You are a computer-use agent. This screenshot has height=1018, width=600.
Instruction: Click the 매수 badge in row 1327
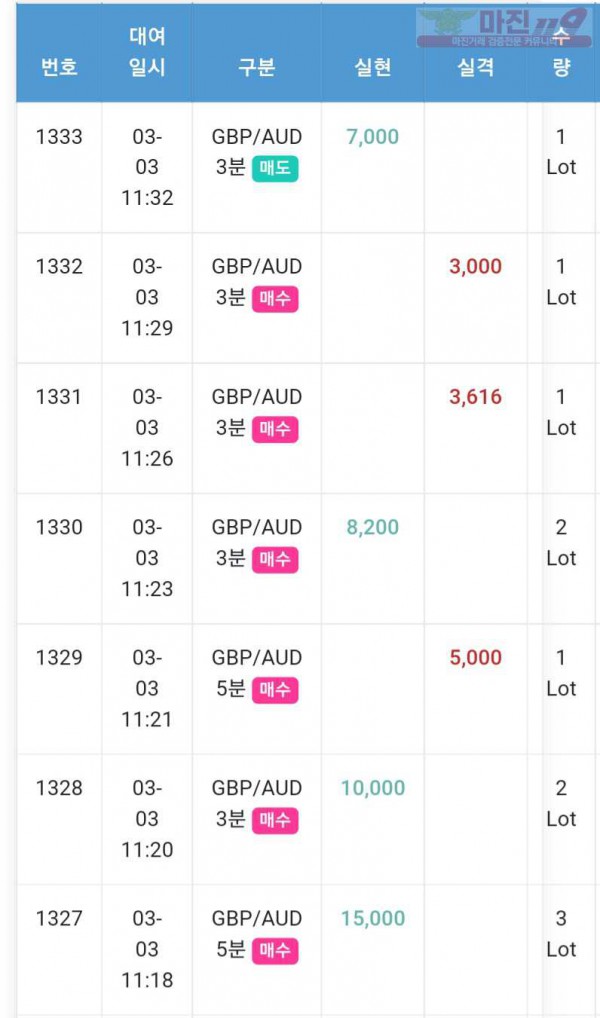tap(275, 951)
